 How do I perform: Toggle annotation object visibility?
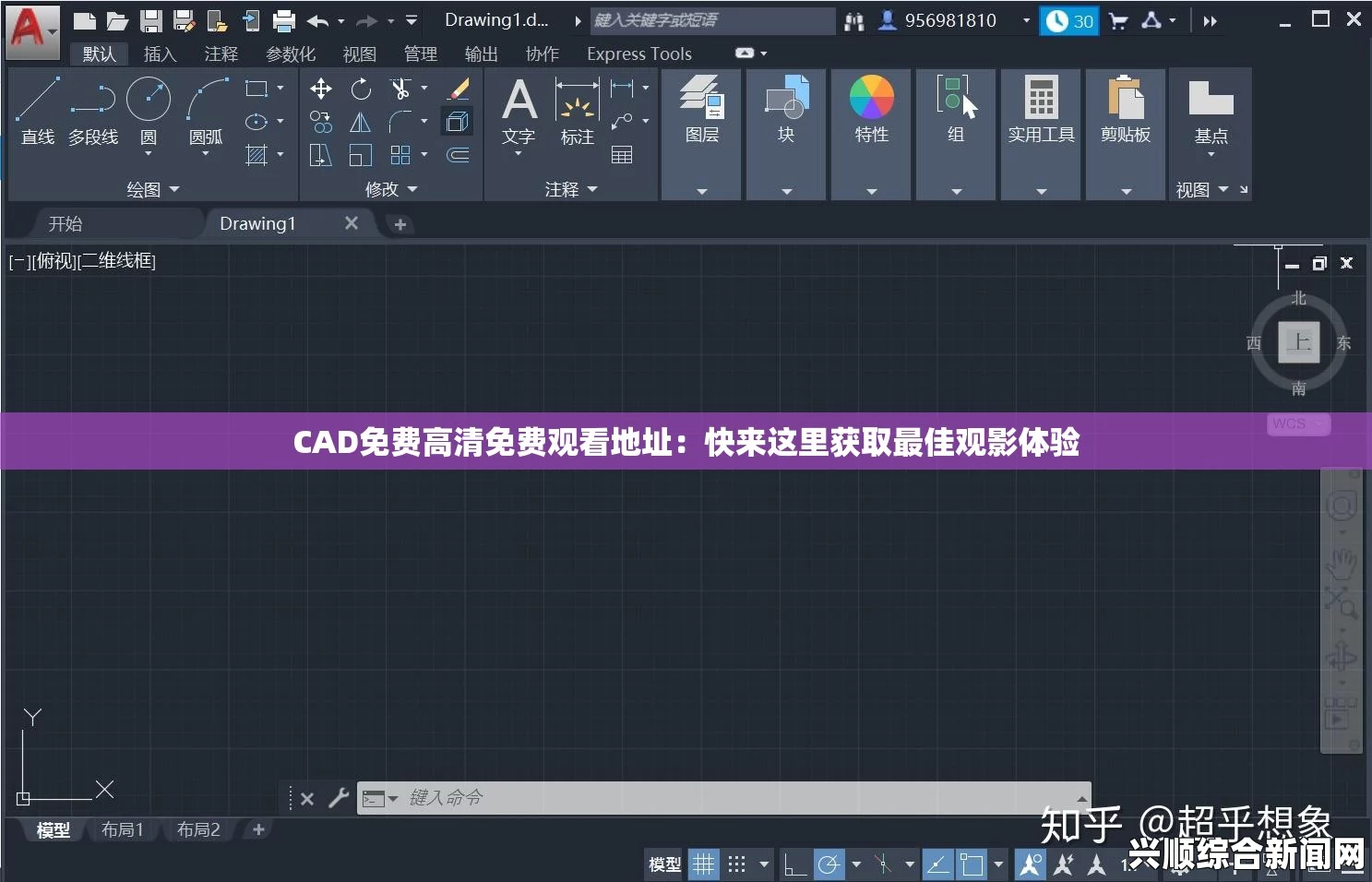1031,864
